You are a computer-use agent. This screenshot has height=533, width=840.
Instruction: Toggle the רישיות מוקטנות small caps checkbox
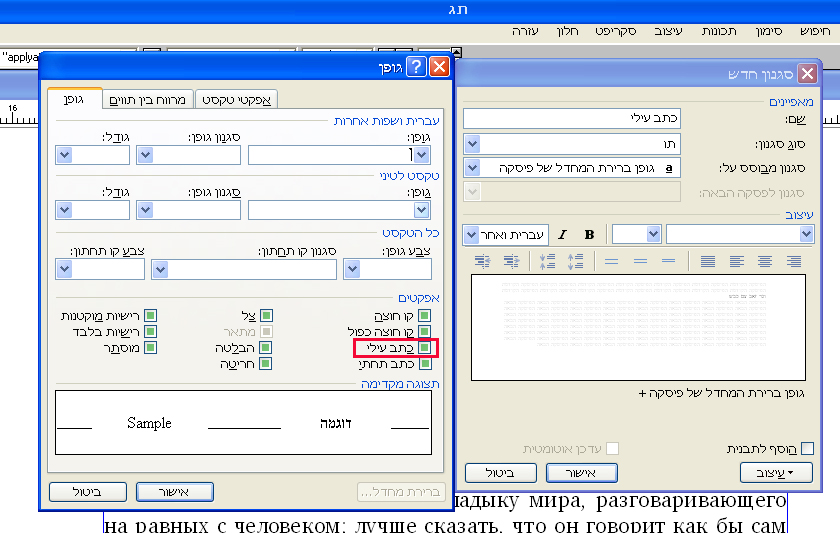151,316
